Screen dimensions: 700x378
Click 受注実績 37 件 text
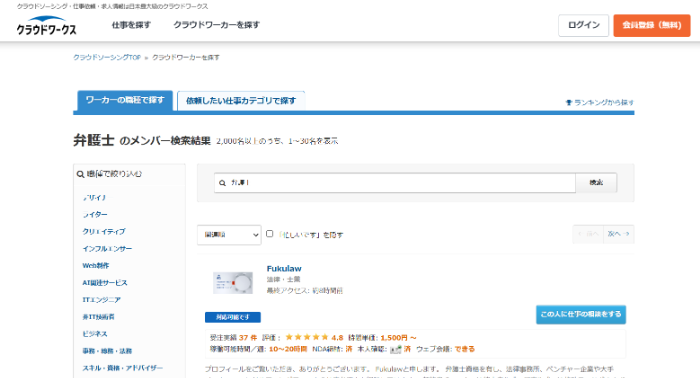(x=233, y=338)
